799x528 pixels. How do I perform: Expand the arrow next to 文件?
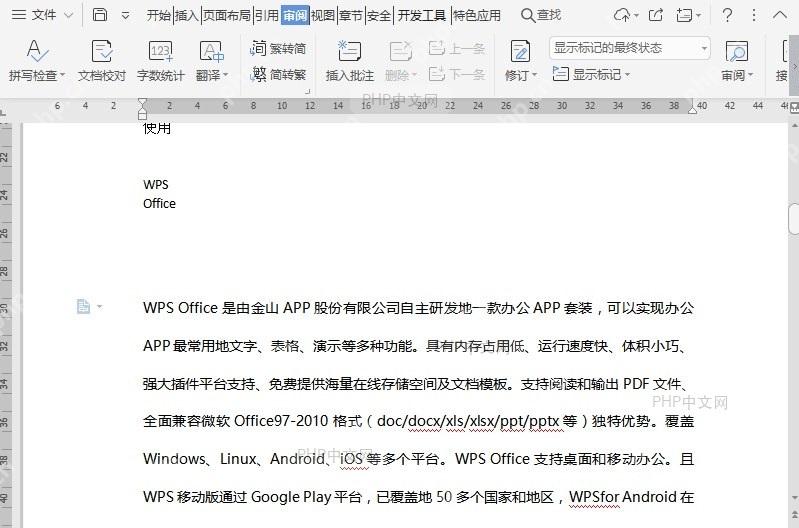(68, 15)
